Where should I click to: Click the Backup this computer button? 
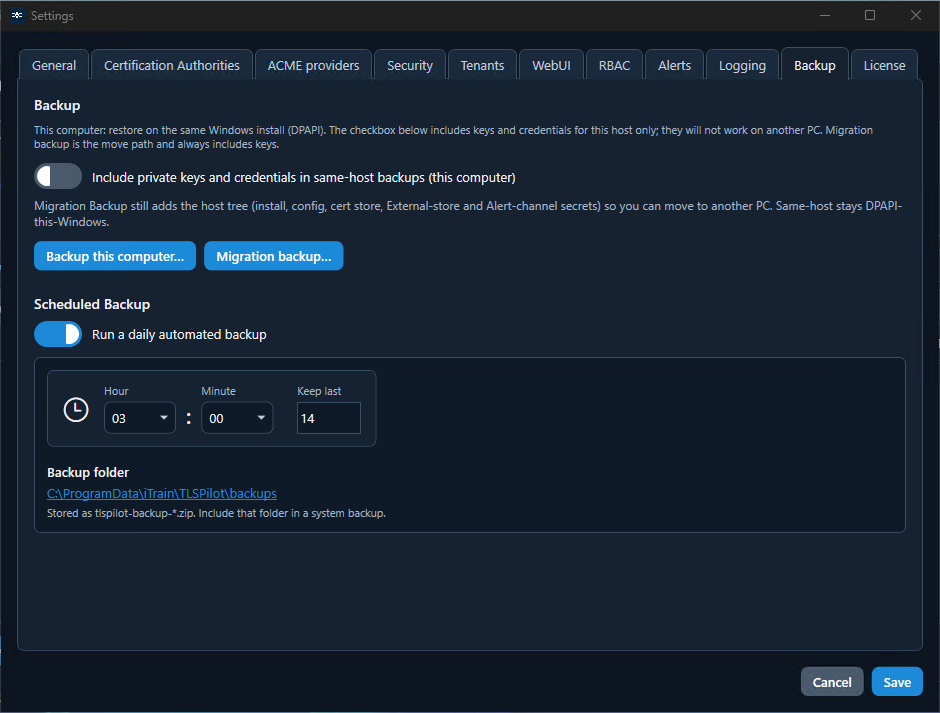(115, 256)
